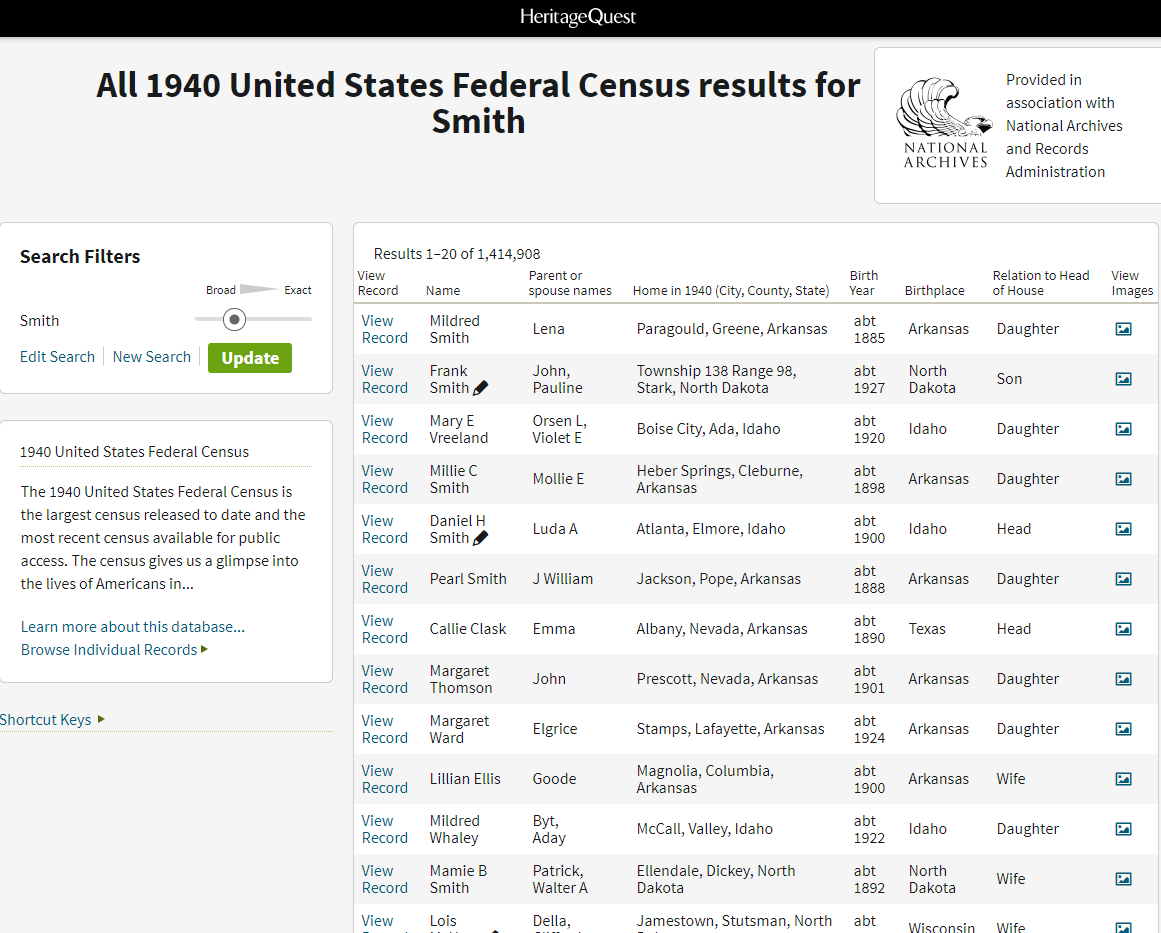The image size is (1161, 933).
Task: Open View Record for Margaret Thomson
Action: [x=384, y=679]
